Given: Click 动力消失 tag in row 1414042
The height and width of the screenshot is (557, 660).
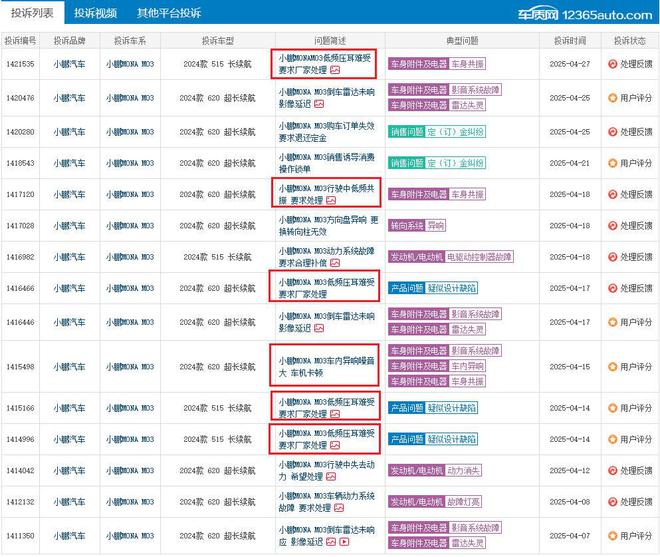Looking at the screenshot, I should point(463,471).
